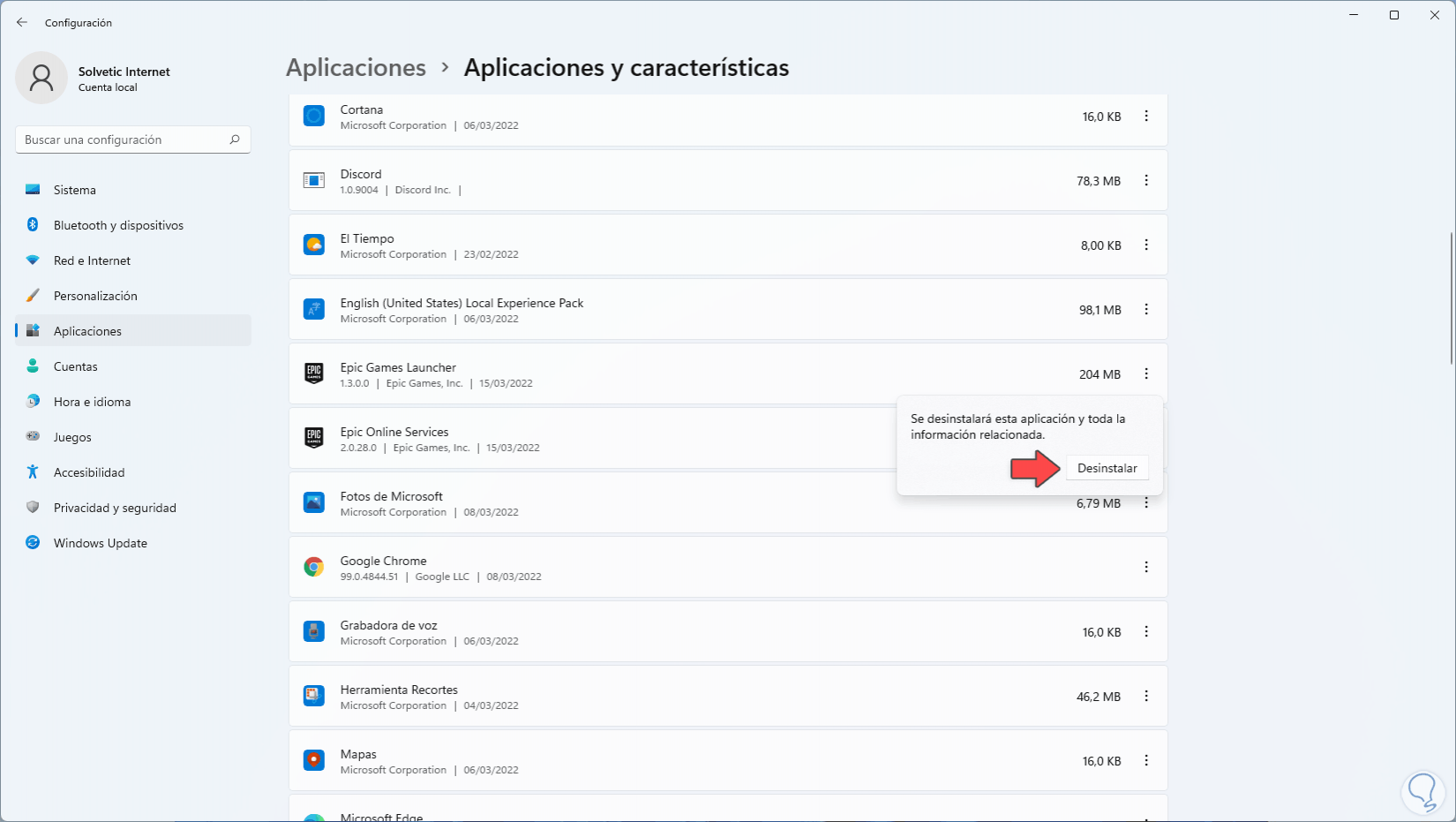Click the 204 MB size value

1100,374
